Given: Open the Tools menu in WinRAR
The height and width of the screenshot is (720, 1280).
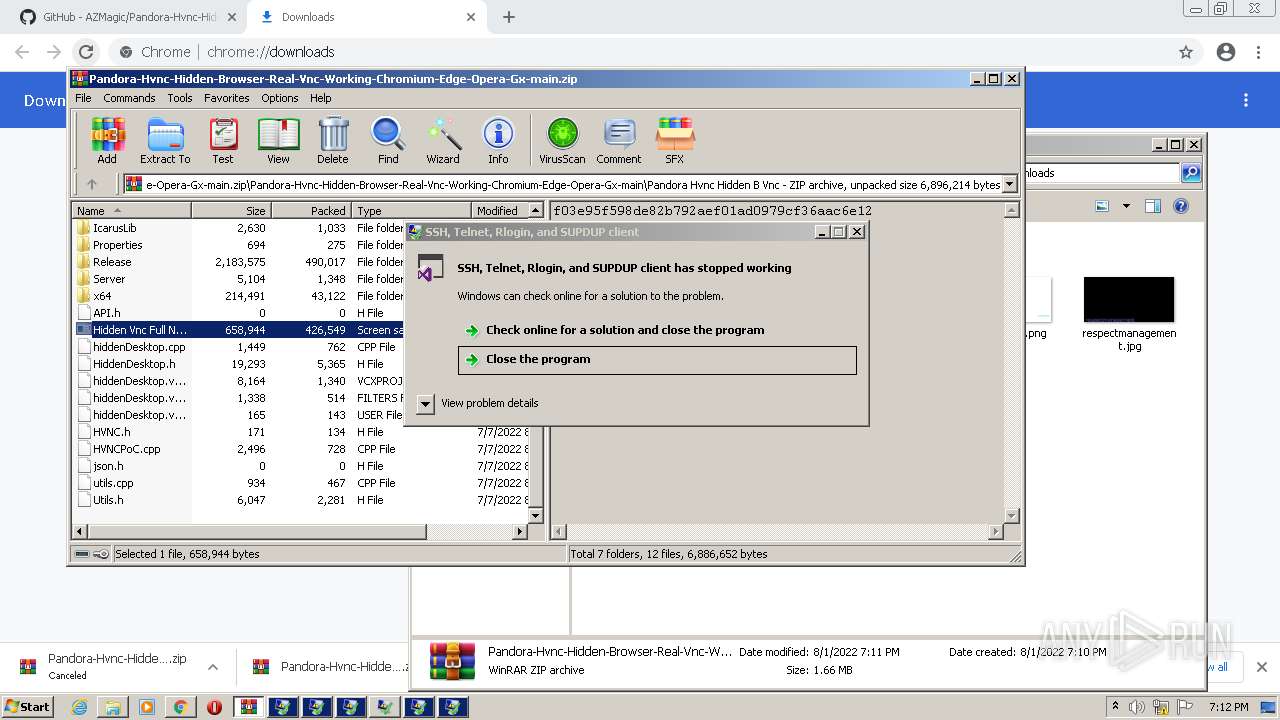Looking at the screenshot, I should pos(180,98).
